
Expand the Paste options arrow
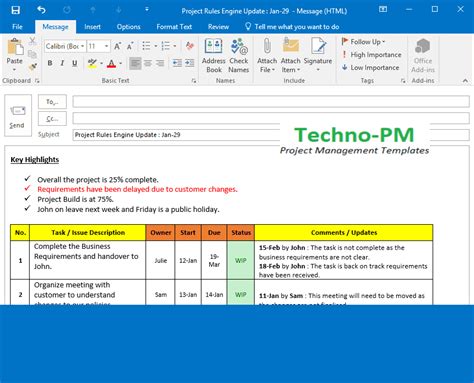click(14, 69)
